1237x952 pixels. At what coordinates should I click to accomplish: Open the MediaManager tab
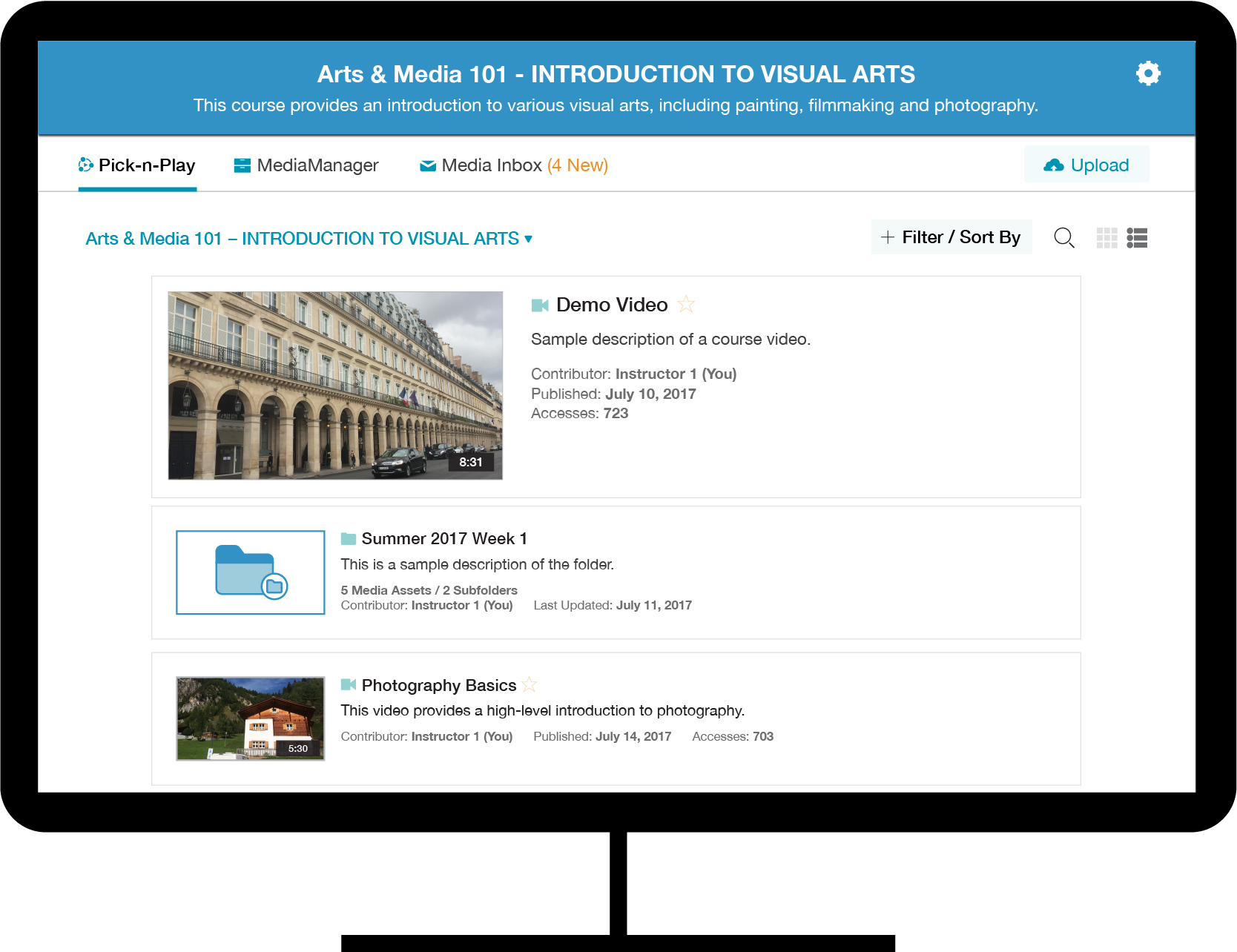[306, 165]
